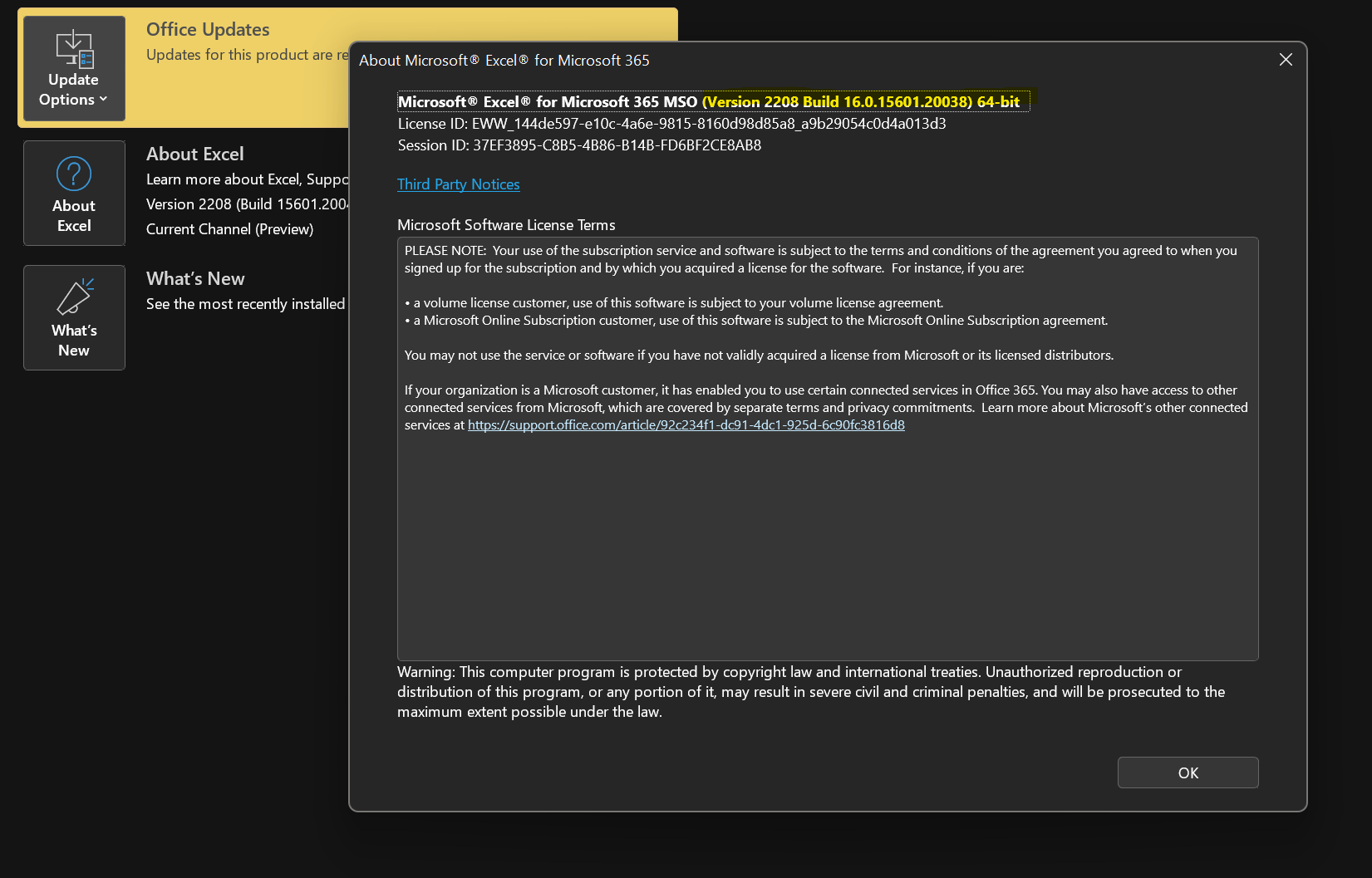Click the License ID line
1372x878 pixels.
pos(671,124)
